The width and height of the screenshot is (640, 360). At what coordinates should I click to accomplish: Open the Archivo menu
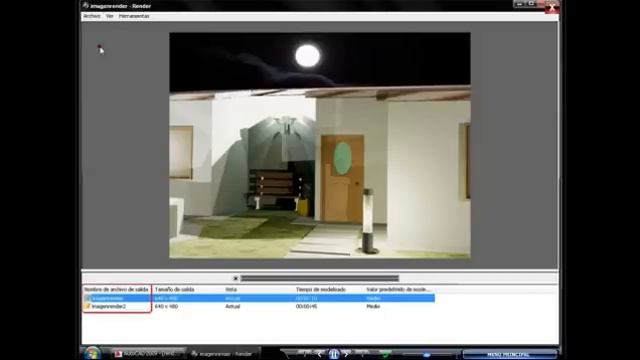pyautogui.click(x=91, y=16)
